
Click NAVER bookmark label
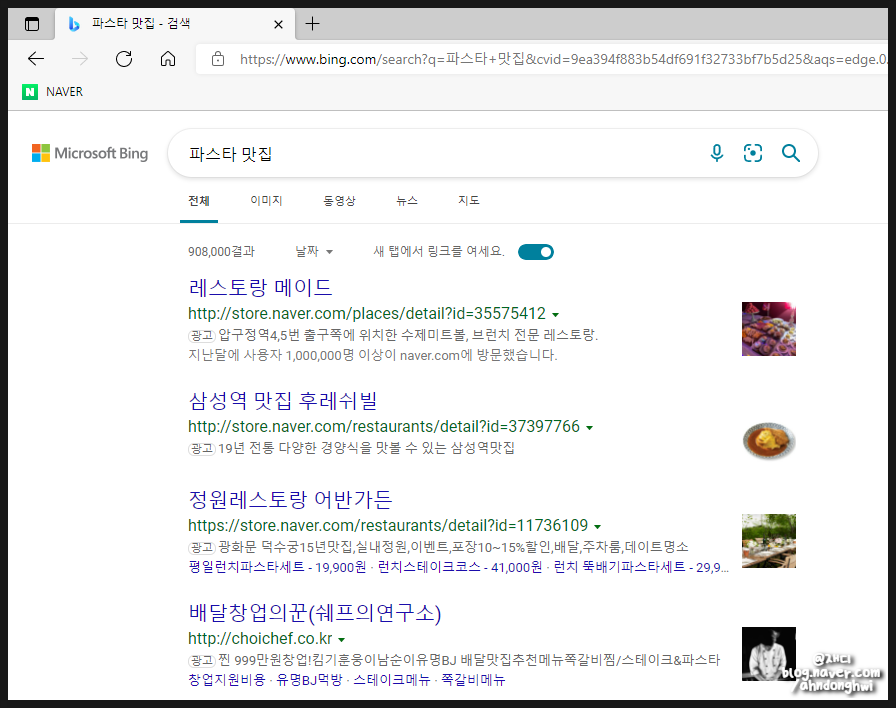coord(64,91)
